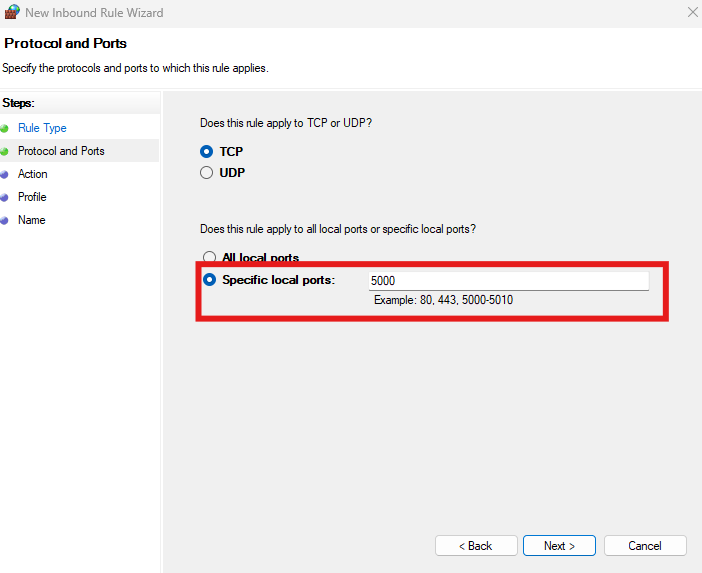This screenshot has height=573, width=702.
Task: Select the Profile step in sidebar
Action: [32, 197]
